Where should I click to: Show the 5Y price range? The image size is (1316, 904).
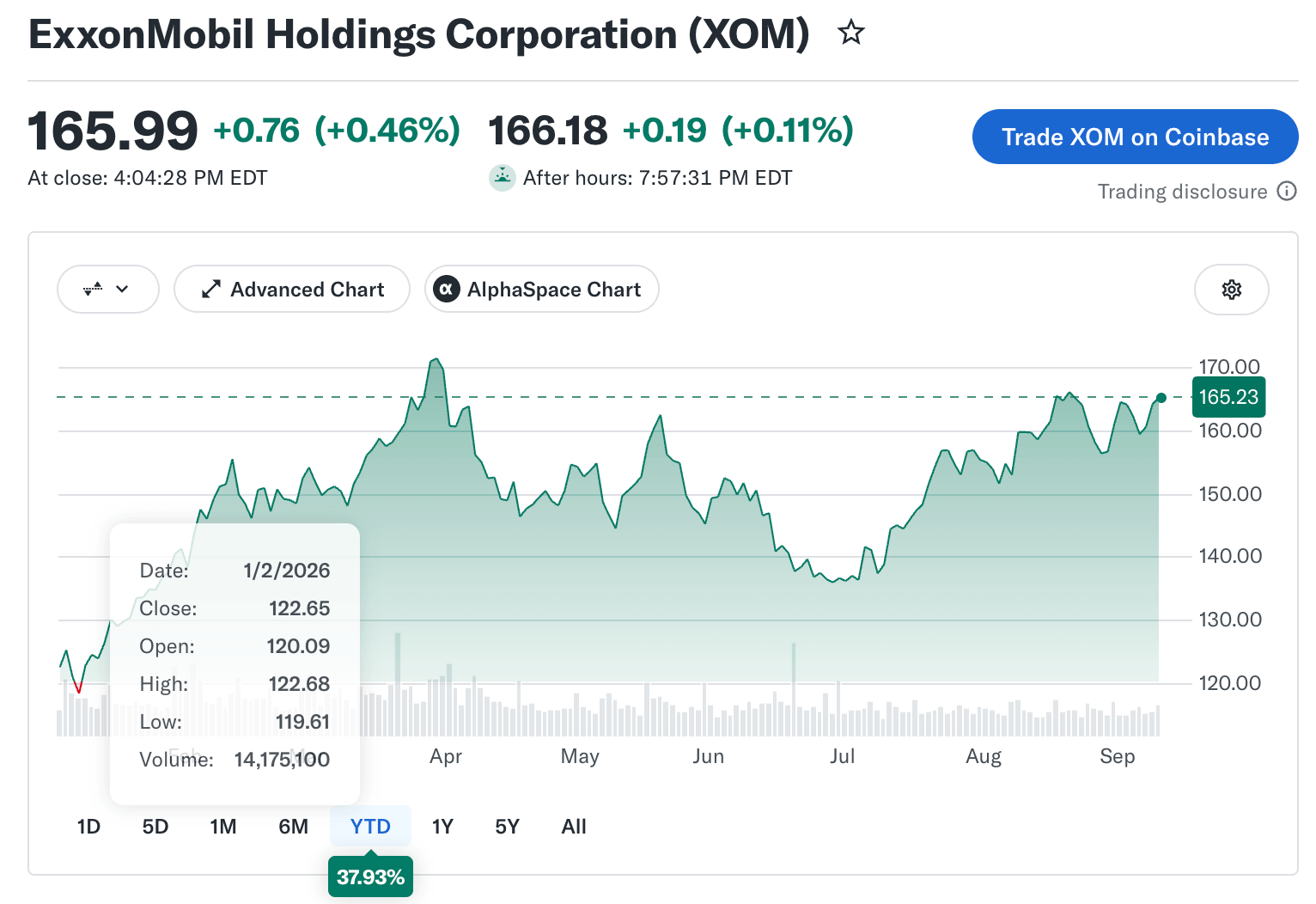pyautogui.click(x=508, y=827)
